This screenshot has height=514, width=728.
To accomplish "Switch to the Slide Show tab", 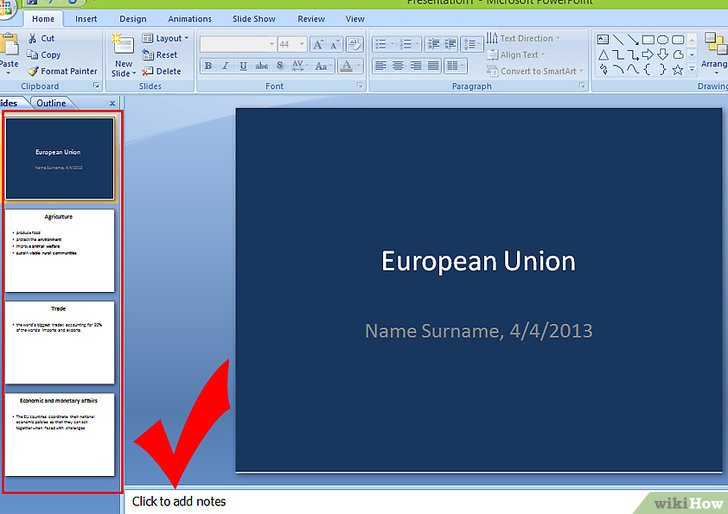I will (x=254, y=19).
